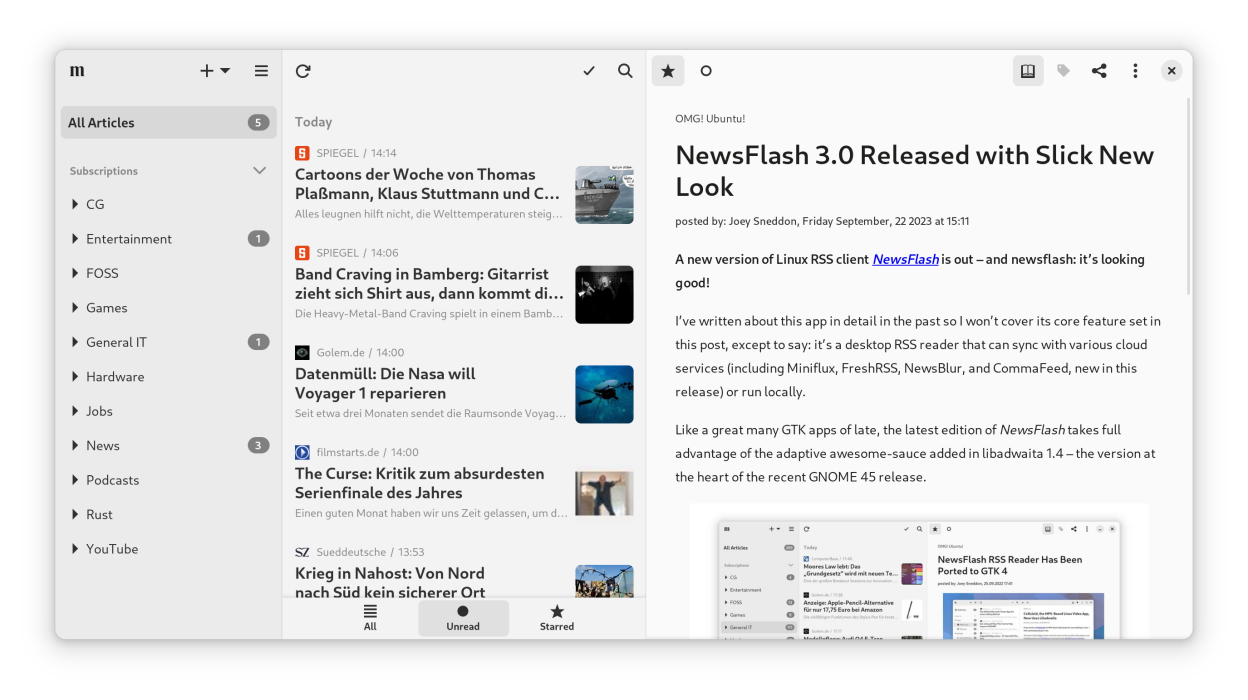
Task: Expand the Games category triangle
Action: pyautogui.click(x=75, y=308)
